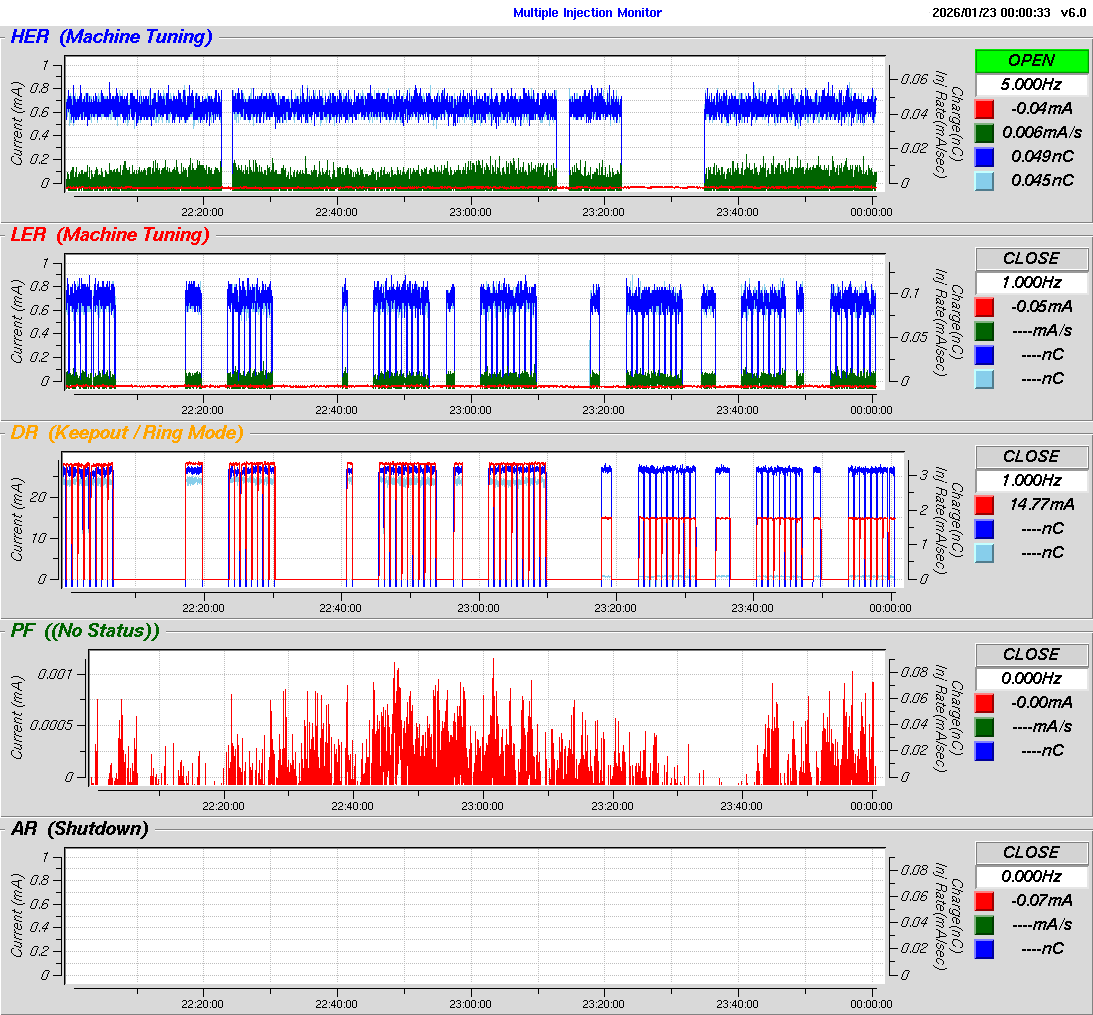Click the PF blue charge legend swatch

pos(985,750)
